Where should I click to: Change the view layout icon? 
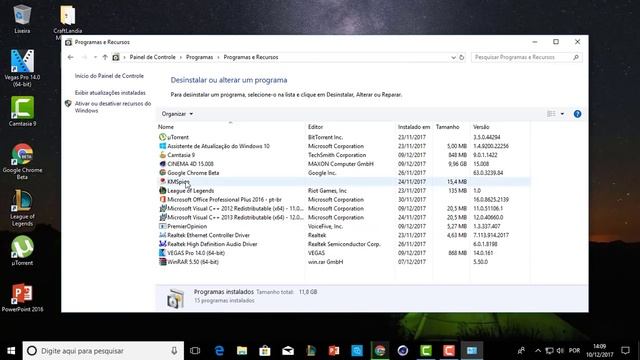[551, 114]
